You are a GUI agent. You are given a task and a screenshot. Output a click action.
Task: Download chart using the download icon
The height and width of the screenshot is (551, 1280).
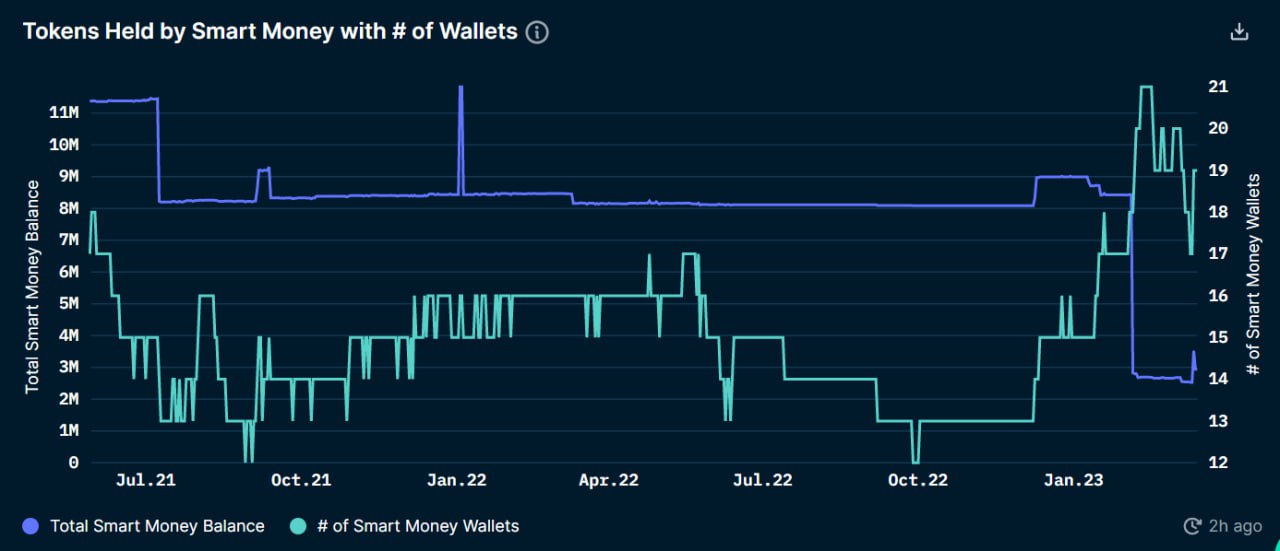[x=1239, y=32]
